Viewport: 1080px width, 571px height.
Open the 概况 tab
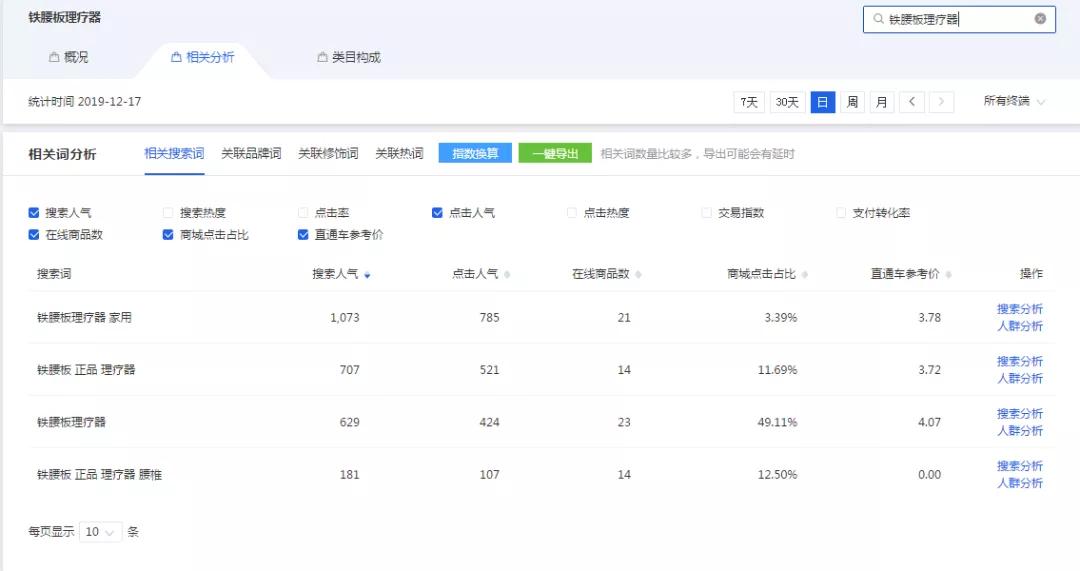pos(68,57)
